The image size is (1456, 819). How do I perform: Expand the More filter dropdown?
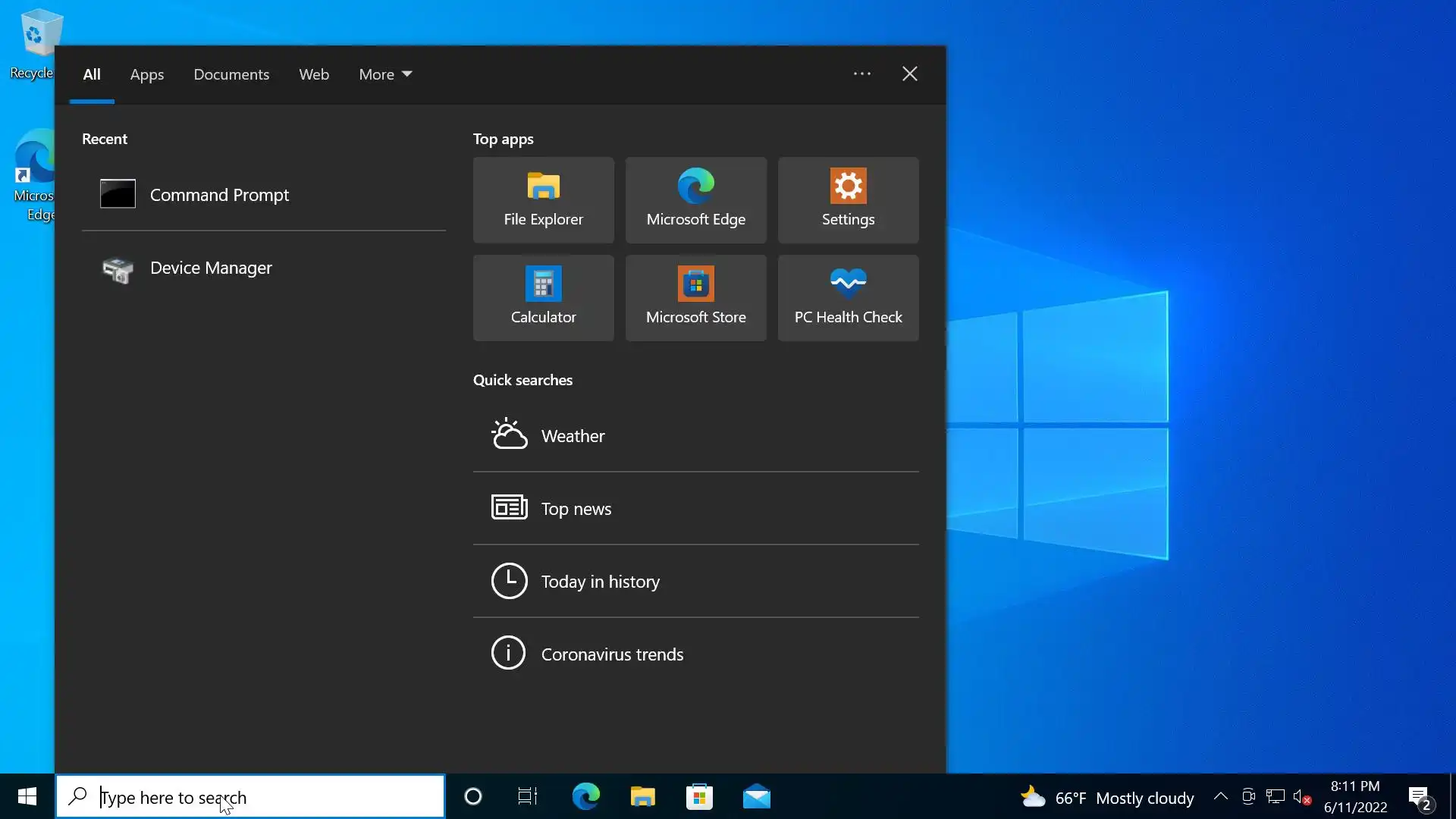385,74
